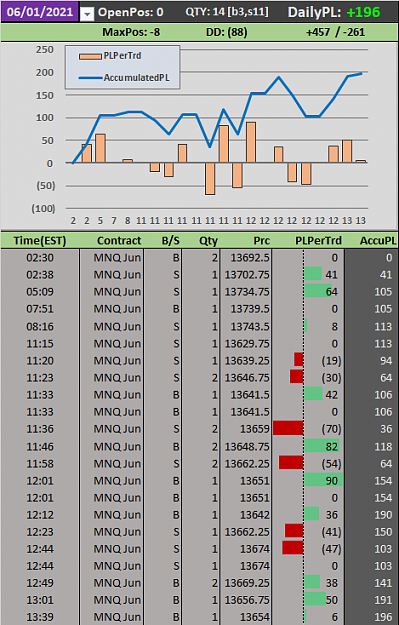Click the AccuPL column header

[371, 241]
